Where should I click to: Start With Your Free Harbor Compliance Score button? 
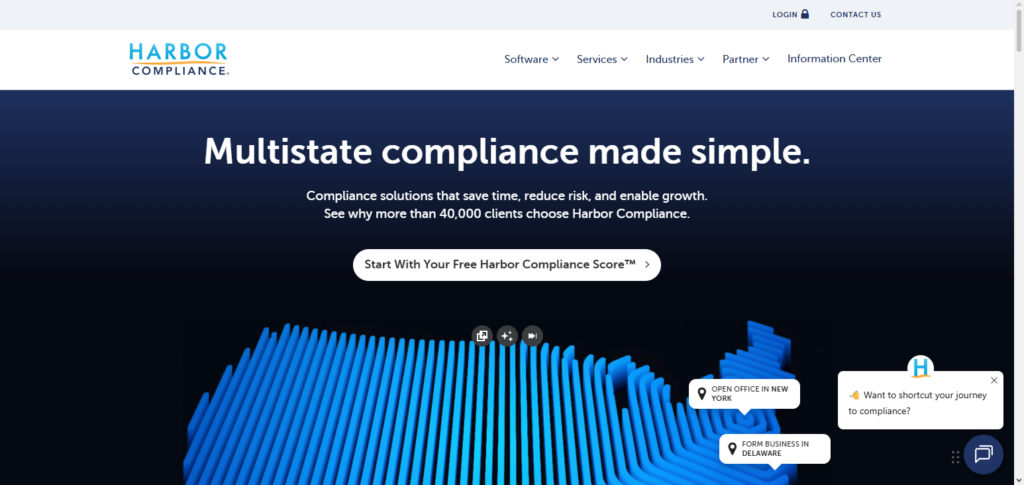point(507,265)
